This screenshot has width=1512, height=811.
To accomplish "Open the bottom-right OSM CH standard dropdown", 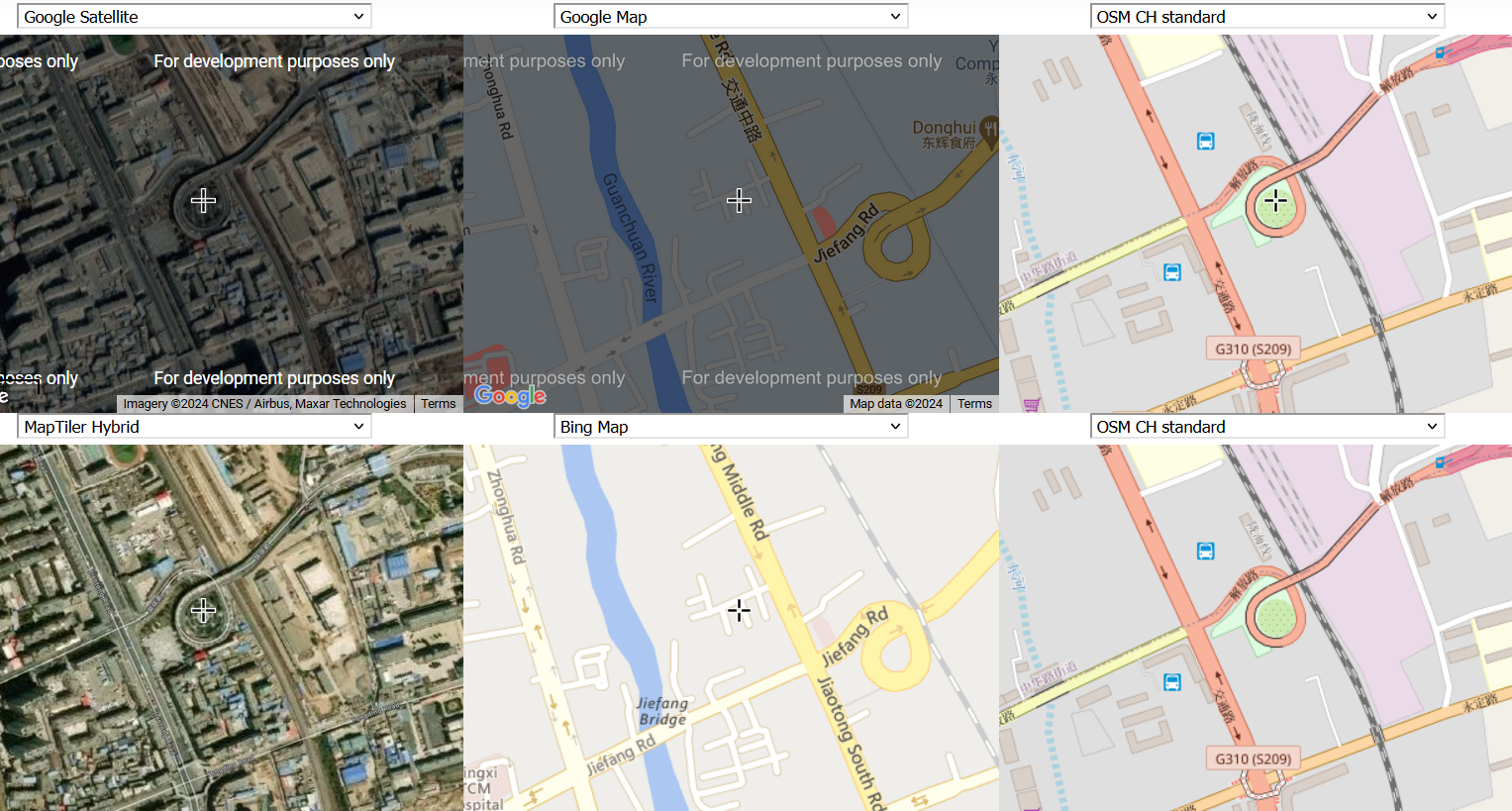I will pyautogui.click(x=1267, y=427).
